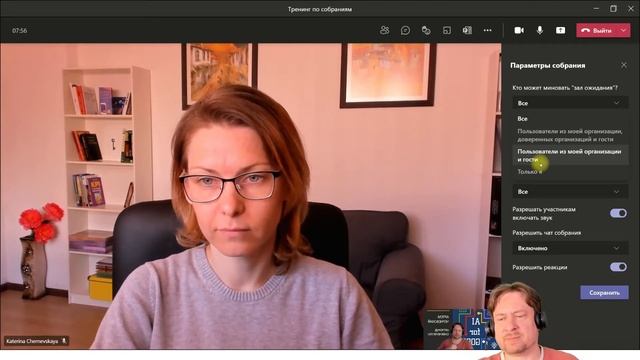
Task: Toggle Разрешать участникам включать звук switch
Action: (x=618, y=213)
